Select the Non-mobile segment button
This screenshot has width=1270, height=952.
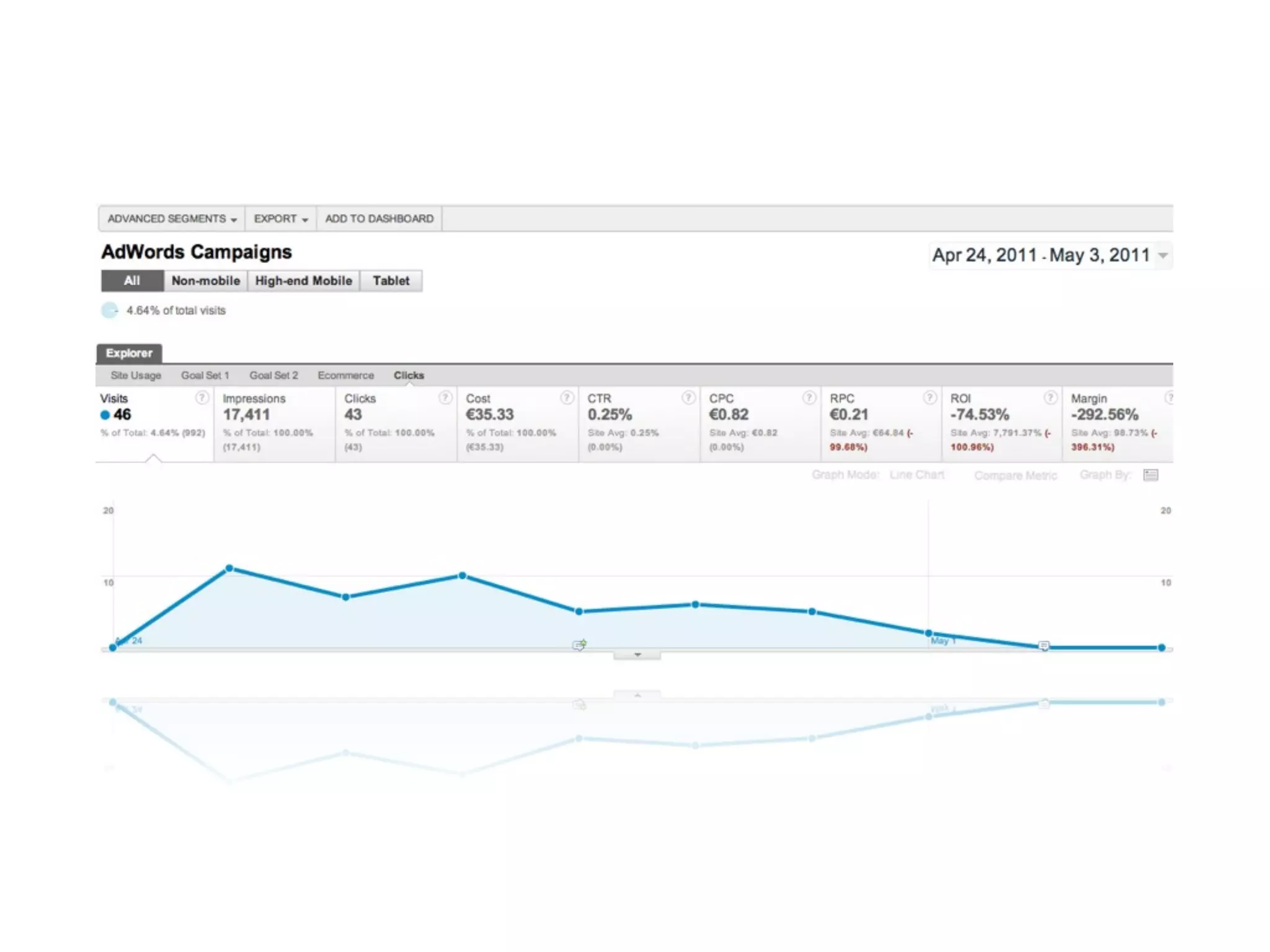[x=205, y=281]
